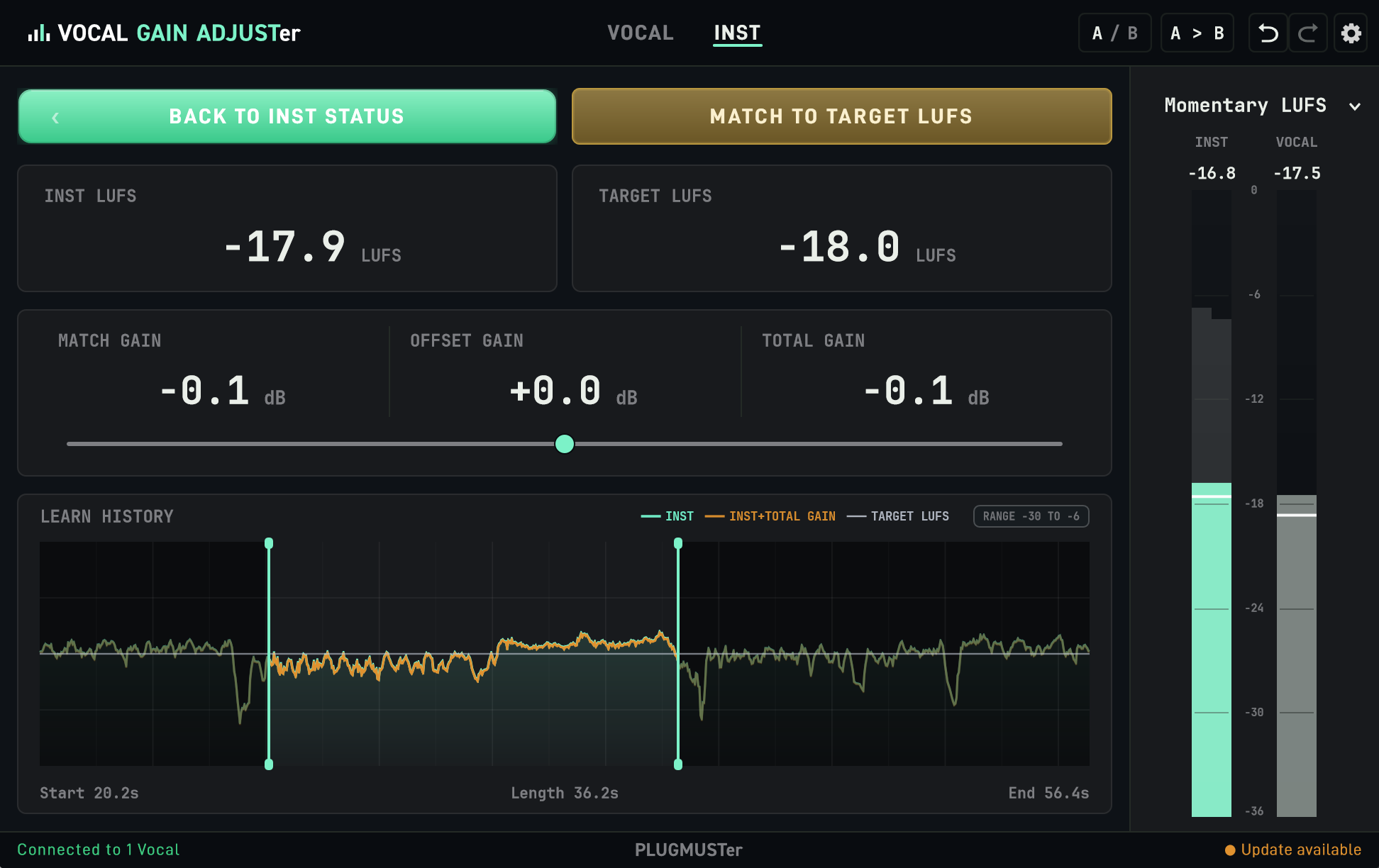Click the TOTAL GAIN -0.1 value
This screenshot has height=868, width=1379.
coord(909,391)
